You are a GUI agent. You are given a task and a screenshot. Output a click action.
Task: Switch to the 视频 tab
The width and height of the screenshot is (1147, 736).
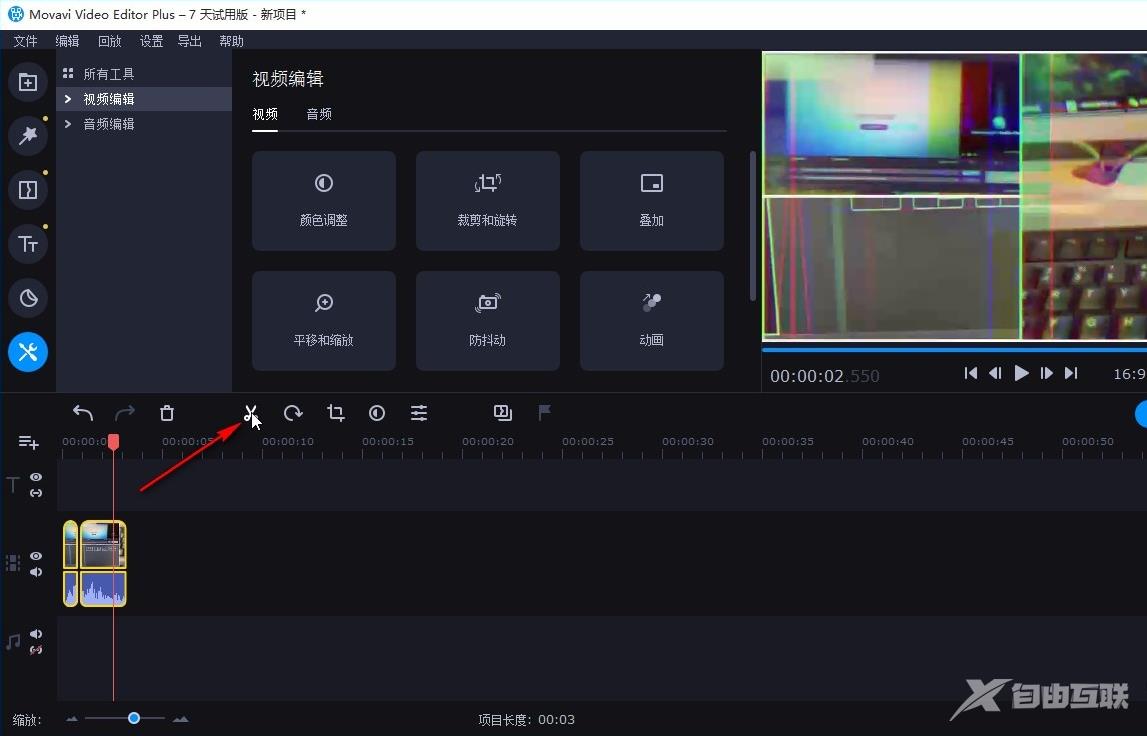(x=265, y=114)
